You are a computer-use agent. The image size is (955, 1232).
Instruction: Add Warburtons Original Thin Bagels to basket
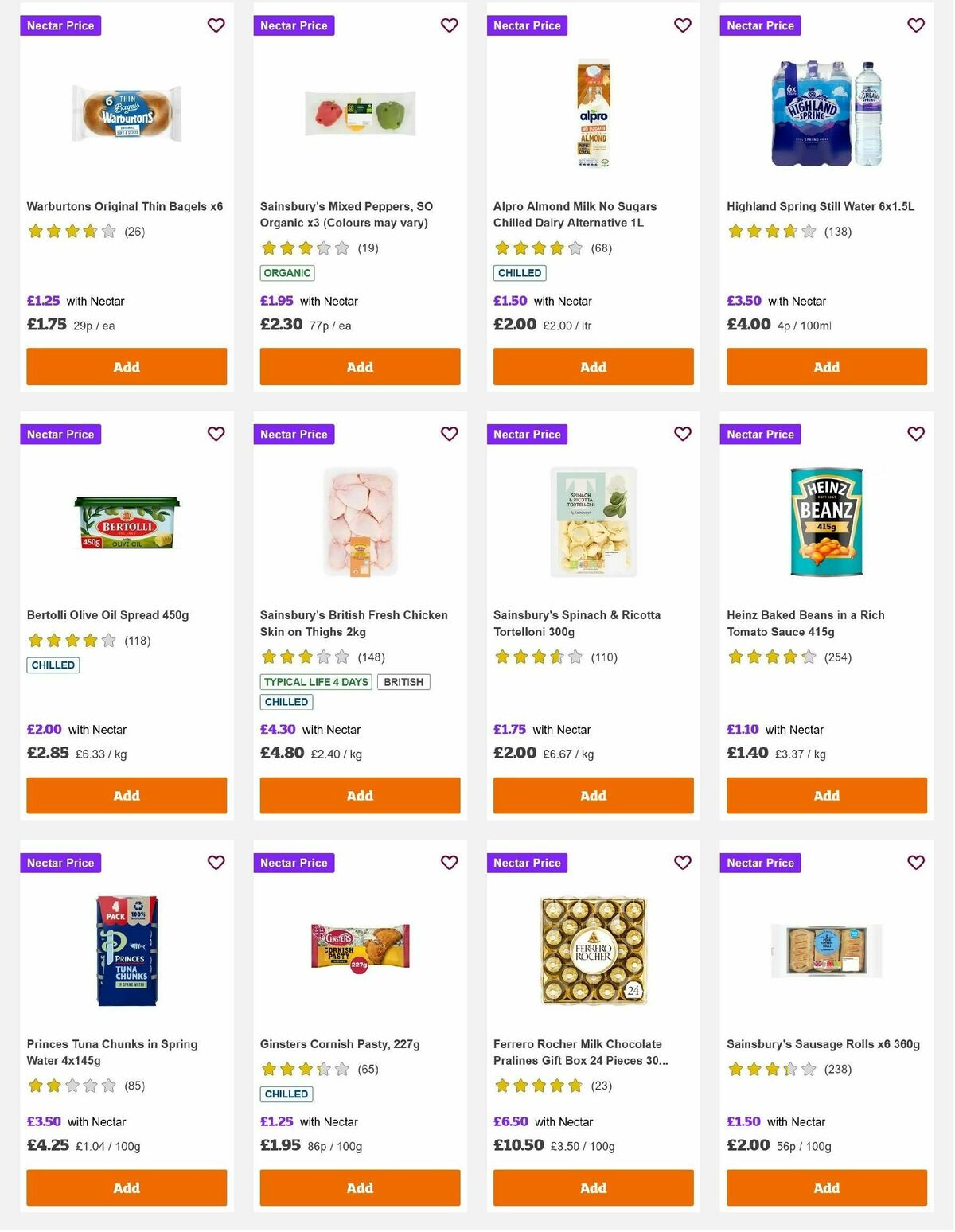pos(125,366)
